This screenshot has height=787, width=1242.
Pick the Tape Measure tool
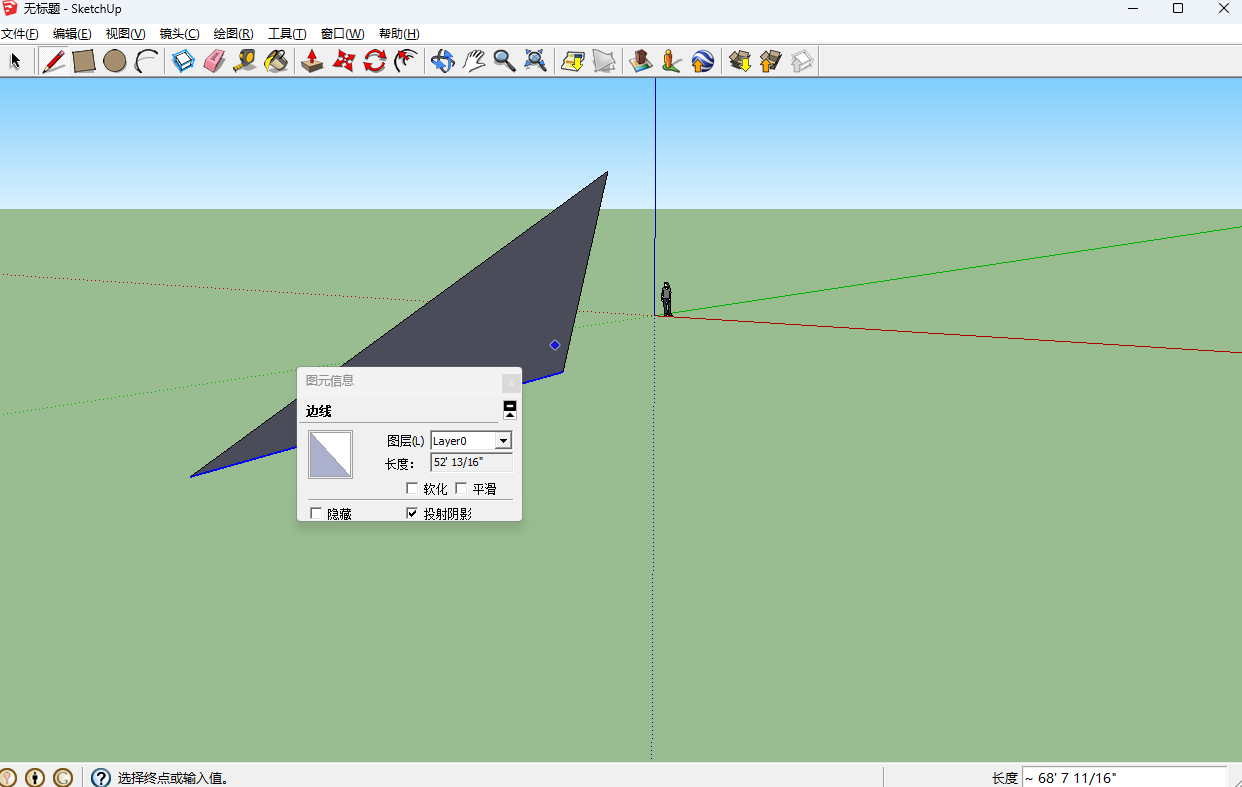(245, 61)
